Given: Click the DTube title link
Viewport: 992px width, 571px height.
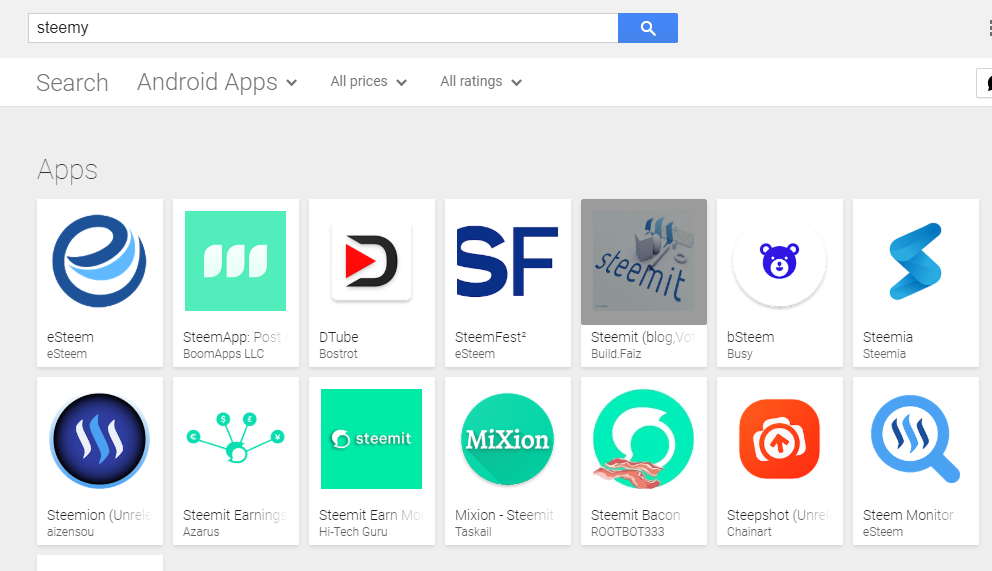Looking at the screenshot, I should point(338,337).
